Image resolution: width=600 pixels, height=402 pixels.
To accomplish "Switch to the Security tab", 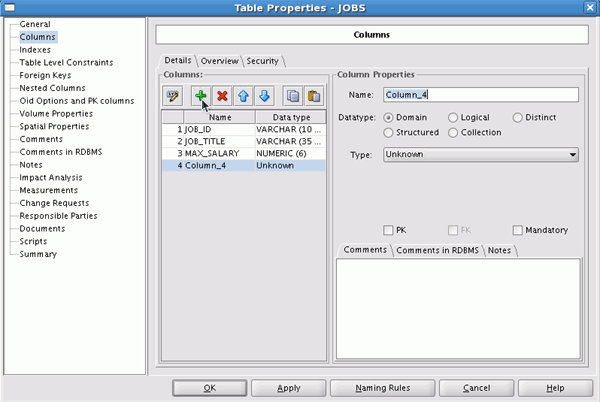I will [262, 61].
